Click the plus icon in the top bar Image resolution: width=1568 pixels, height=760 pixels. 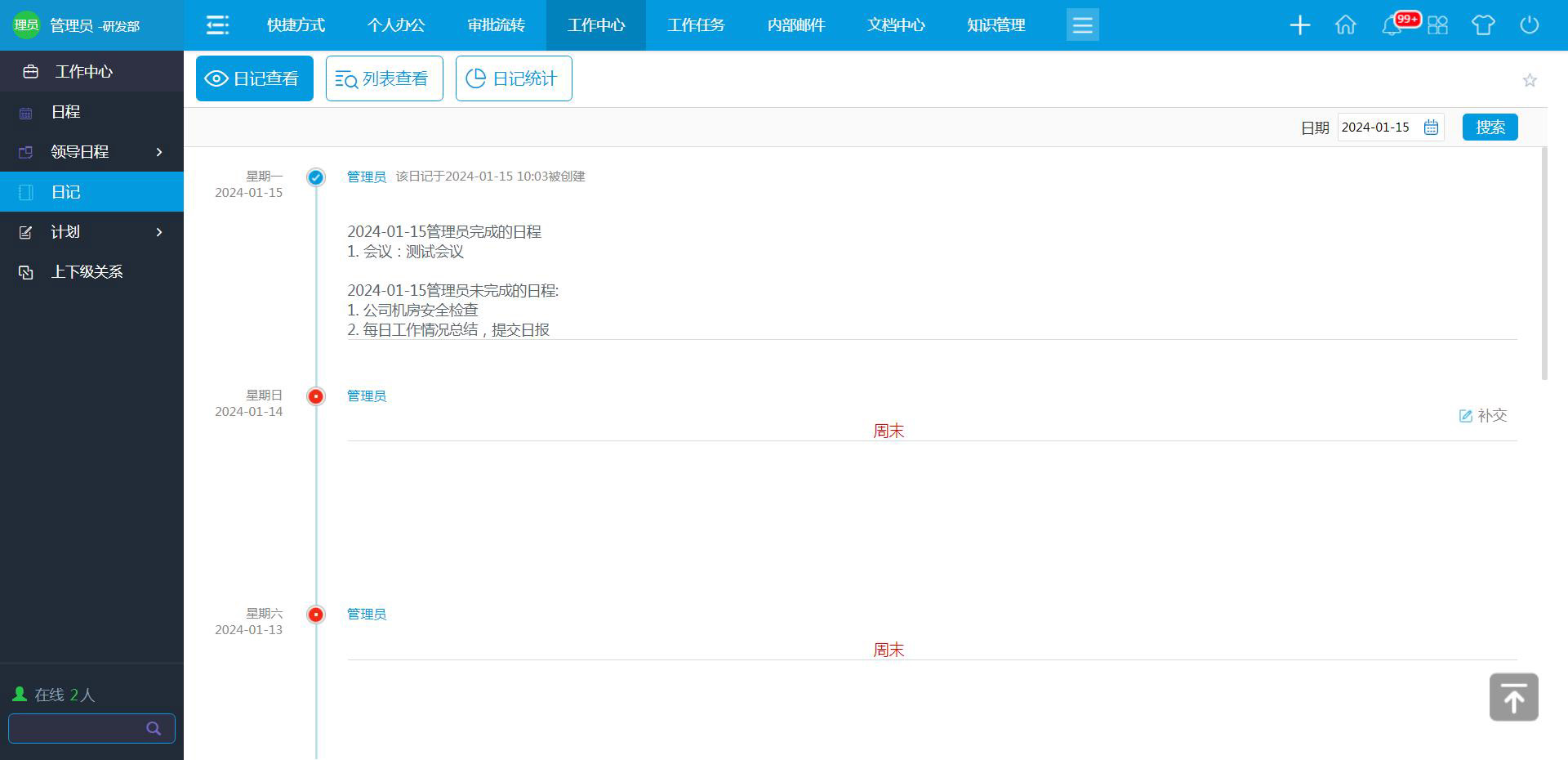1299,25
